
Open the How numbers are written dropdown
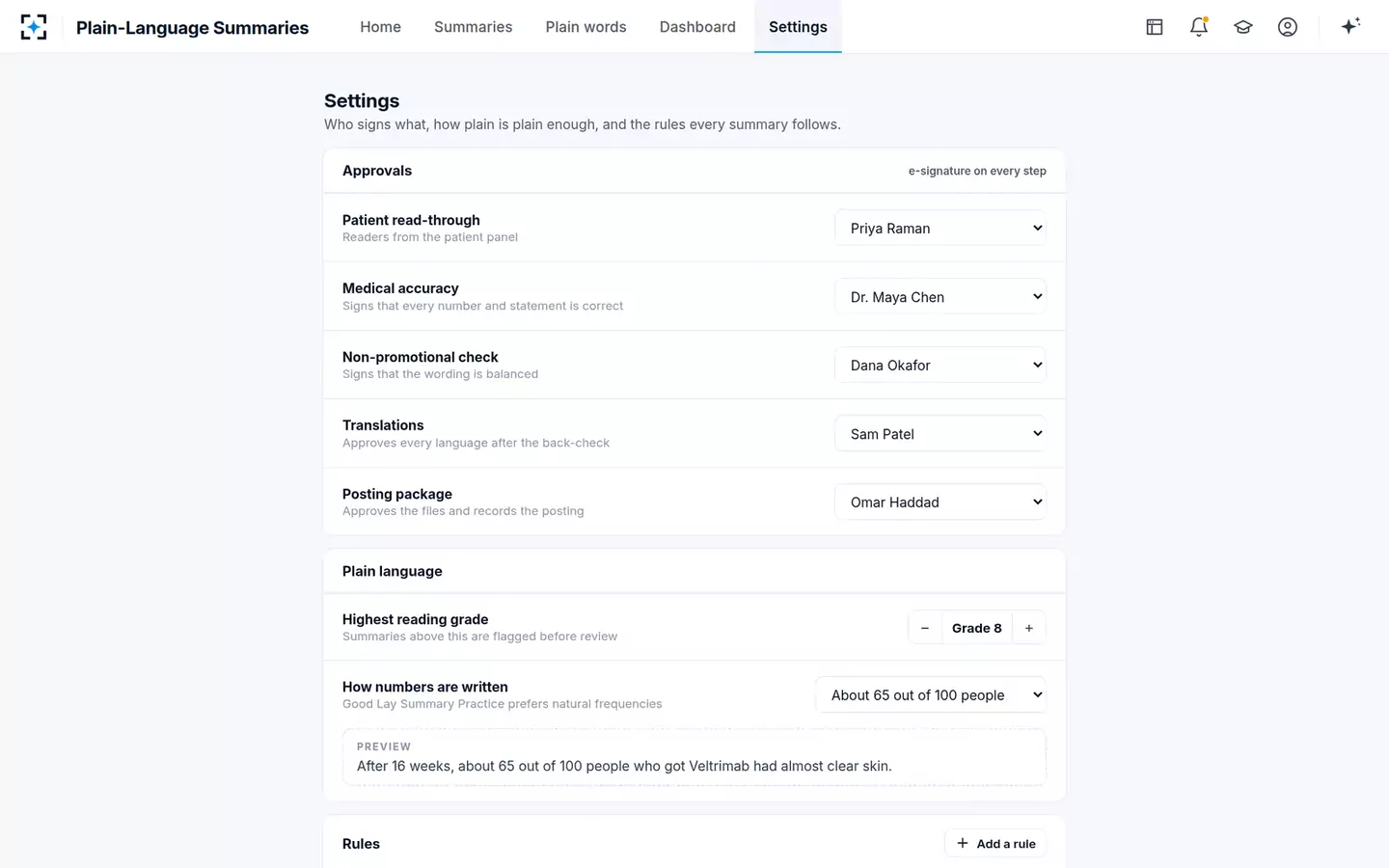tap(931, 695)
